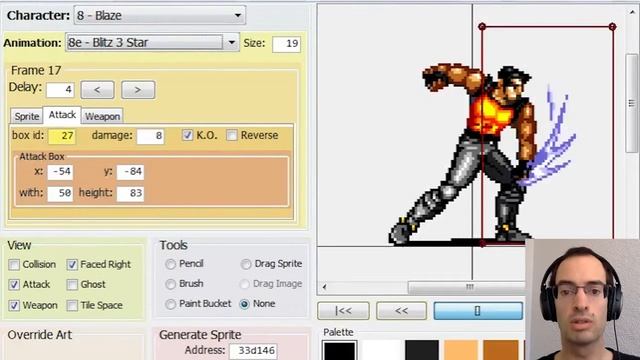The height and width of the screenshot is (360, 640).
Task: Enable the Ghost view checkbox
Action: coord(72,284)
